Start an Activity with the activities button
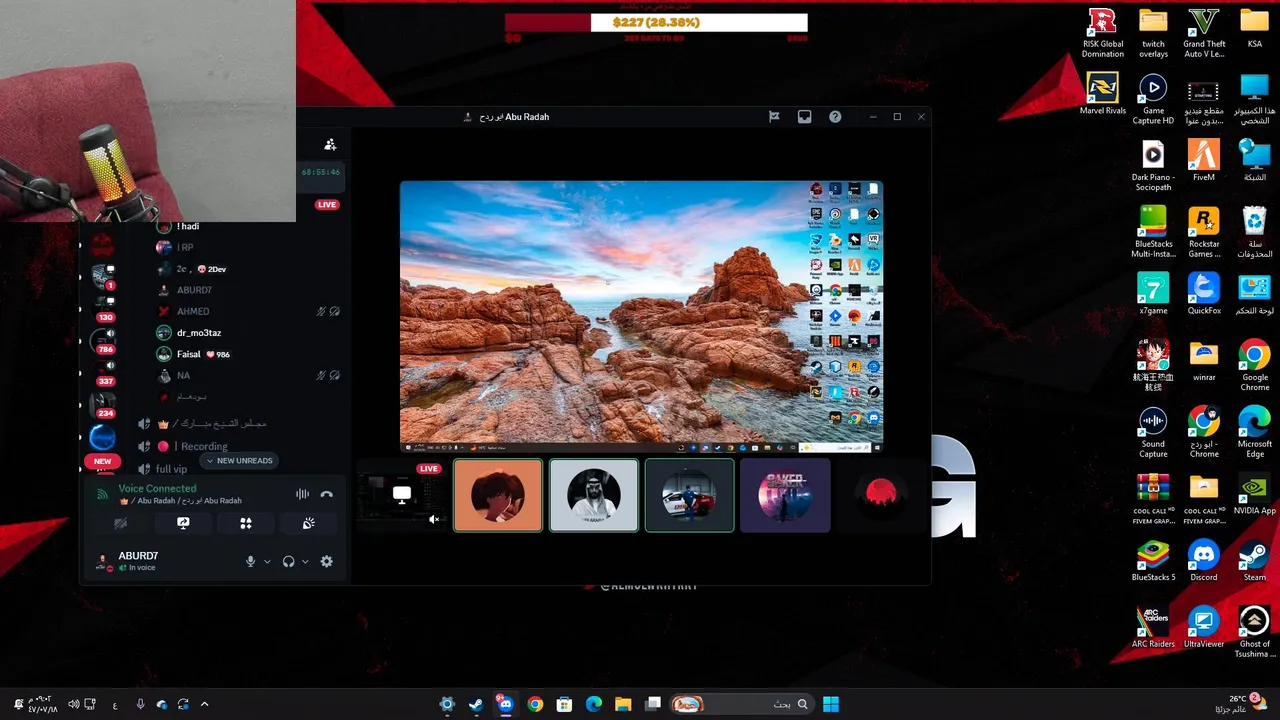The image size is (1280, 720). [x=246, y=523]
